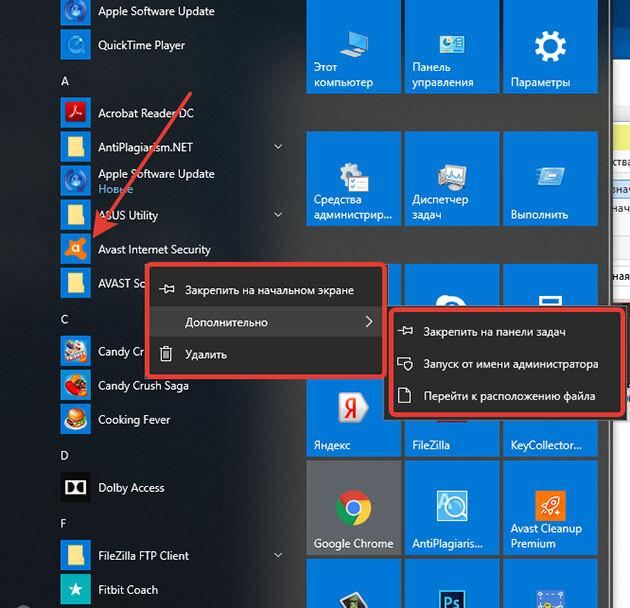Open the AntiPlagiarism tile
Image resolution: width=630 pixels, height=608 pixels.
[452, 508]
